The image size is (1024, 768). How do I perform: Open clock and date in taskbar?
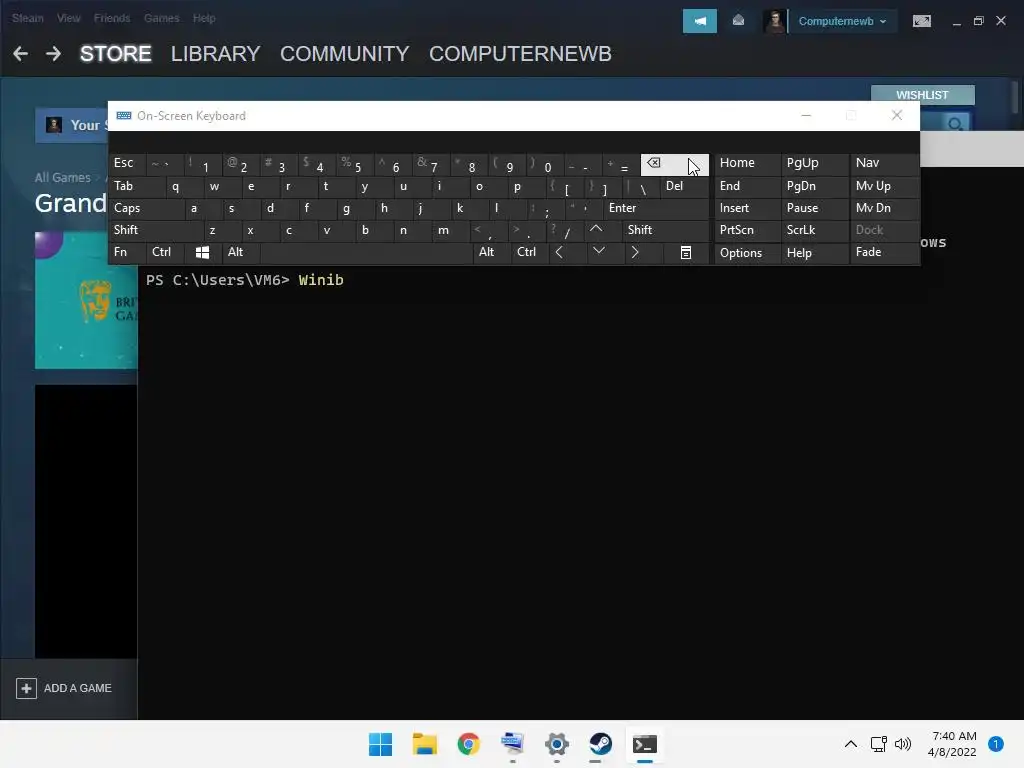pos(952,744)
